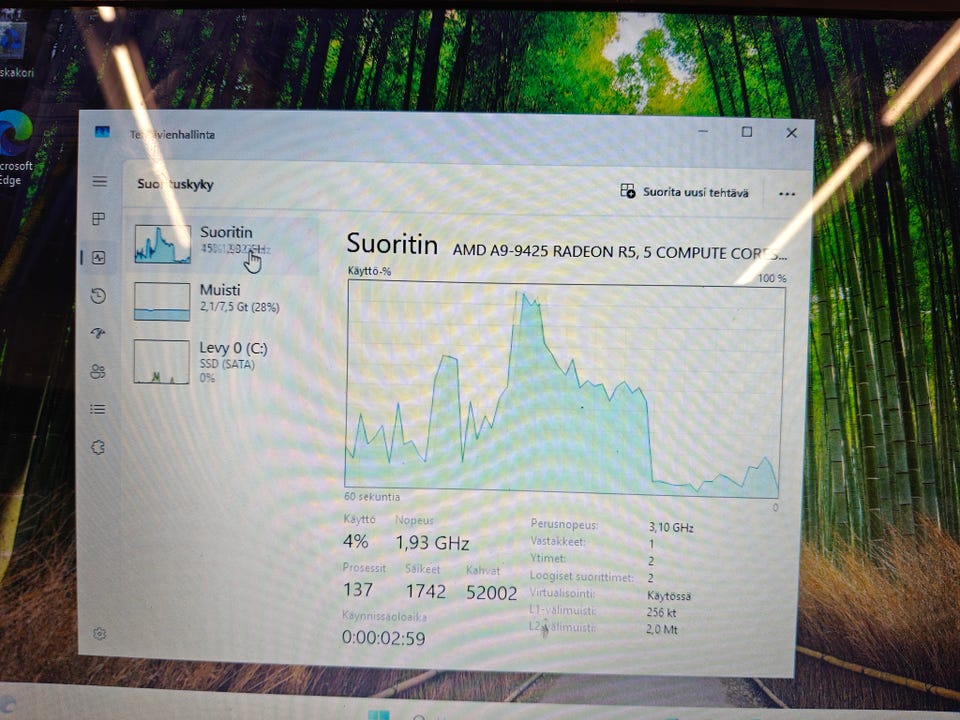Click the 1742 threads value
The height and width of the screenshot is (720, 960).
[426, 591]
